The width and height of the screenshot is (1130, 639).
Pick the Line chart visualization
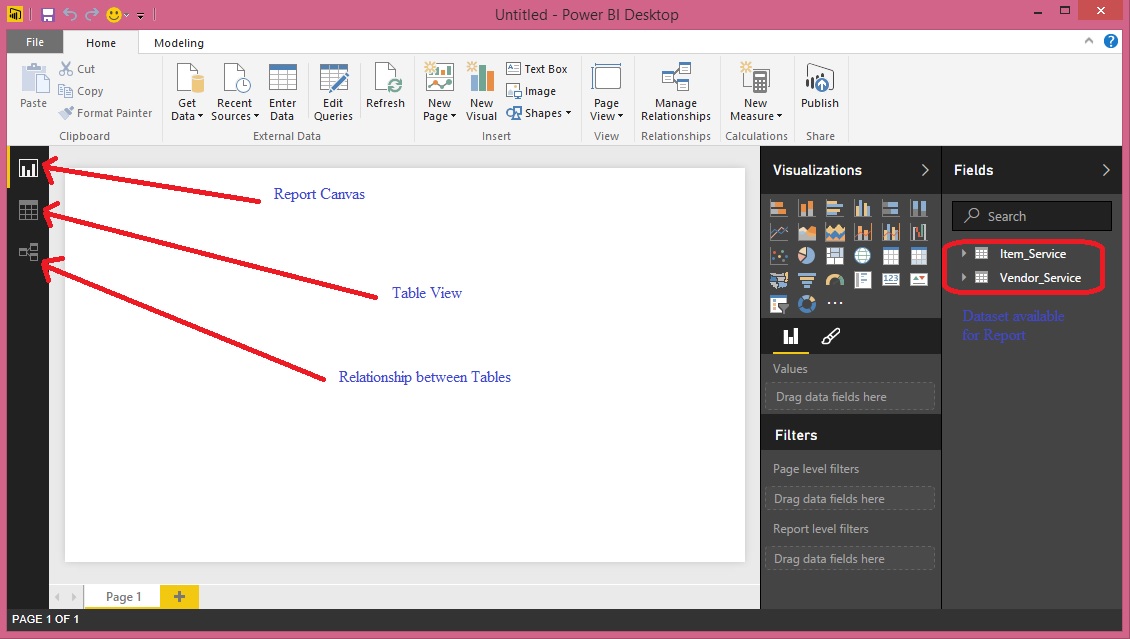click(x=779, y=231)
